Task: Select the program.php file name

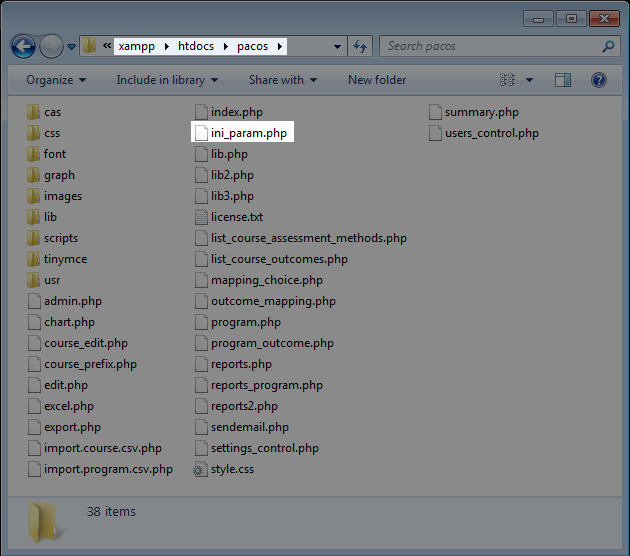Action: [x=246, y=322]
